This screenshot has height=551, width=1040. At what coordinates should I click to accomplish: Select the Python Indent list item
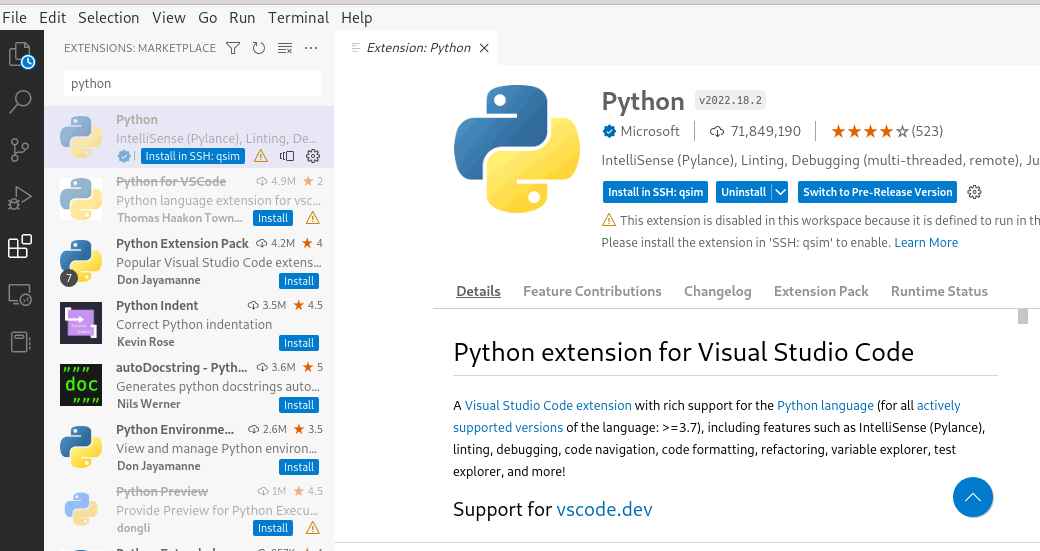click(189, 324)
